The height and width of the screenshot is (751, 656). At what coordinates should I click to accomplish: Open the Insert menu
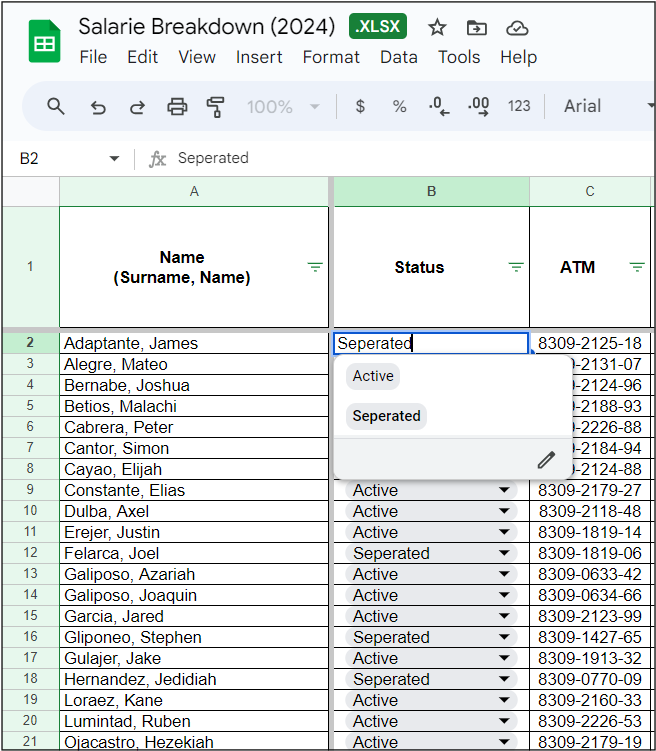259,57
